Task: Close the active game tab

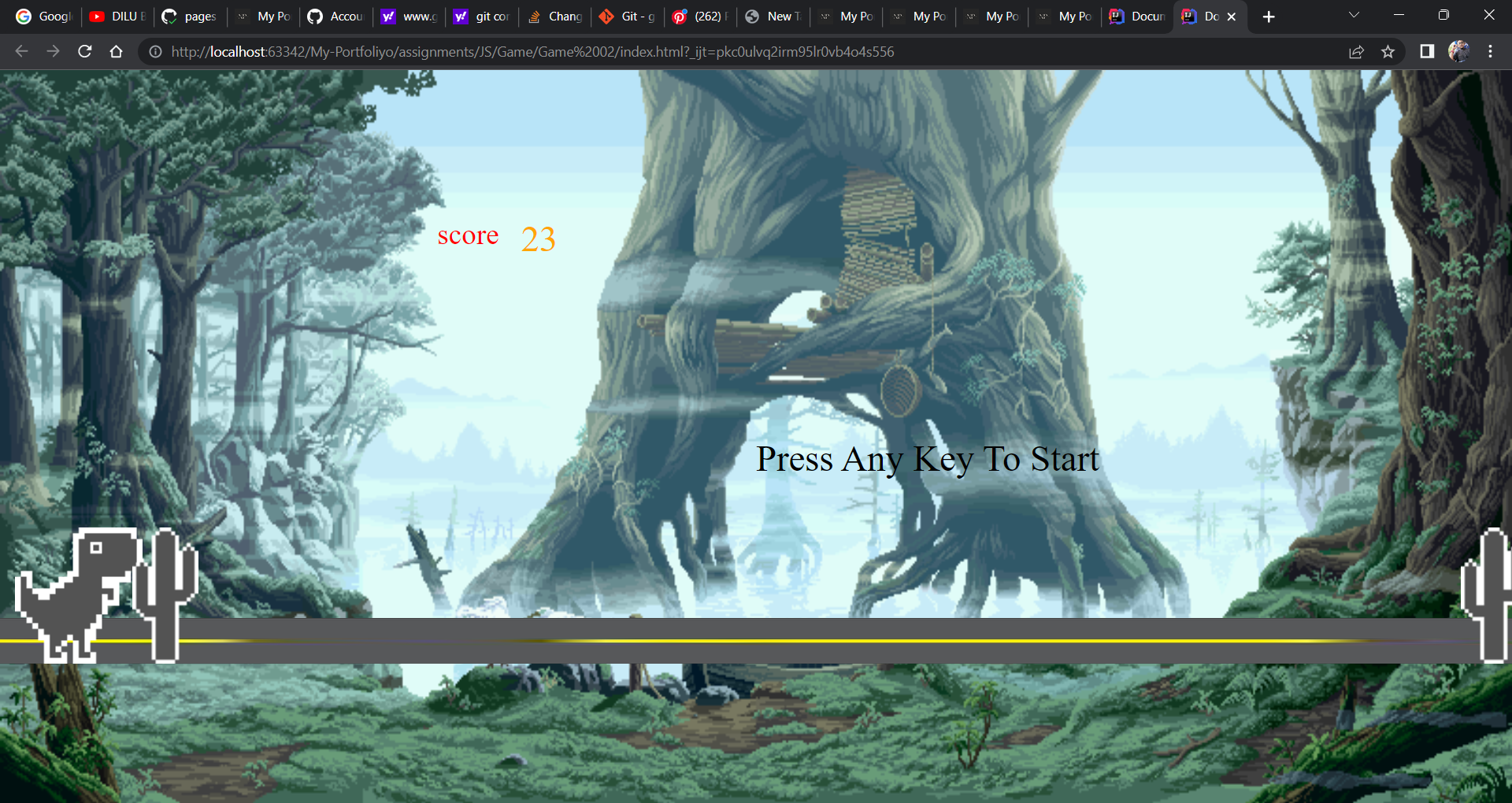Action: tap(1232, 17)
